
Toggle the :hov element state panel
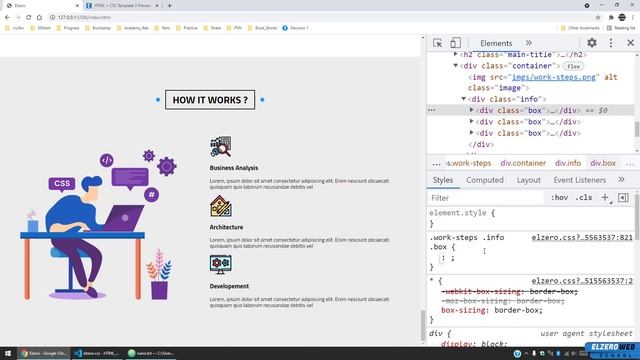(559, 198)
